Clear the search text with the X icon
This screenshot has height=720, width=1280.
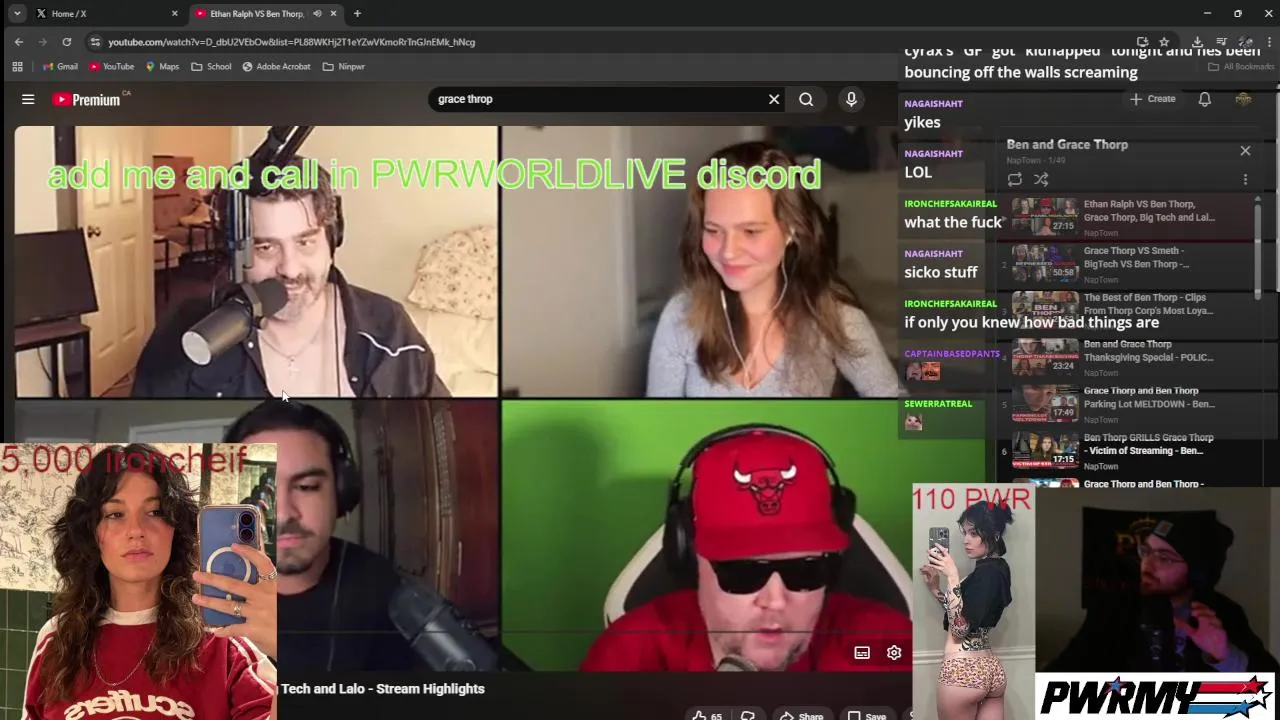[x=773, y=99]
